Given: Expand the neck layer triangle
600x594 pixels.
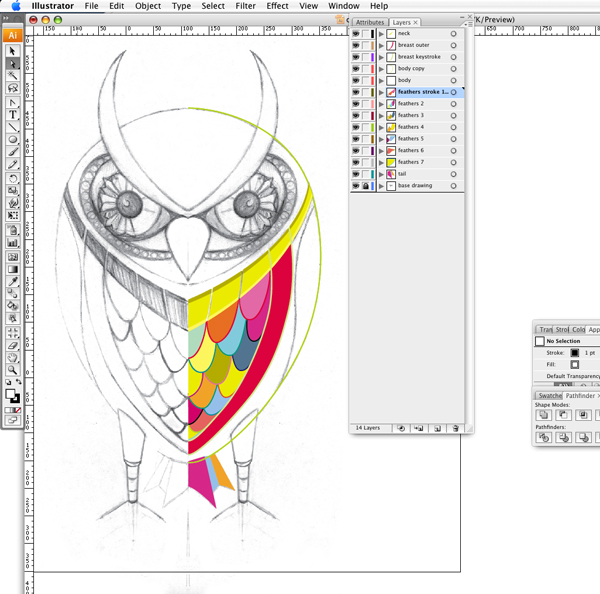Looking at the screenshot, I should pos(381,34).
